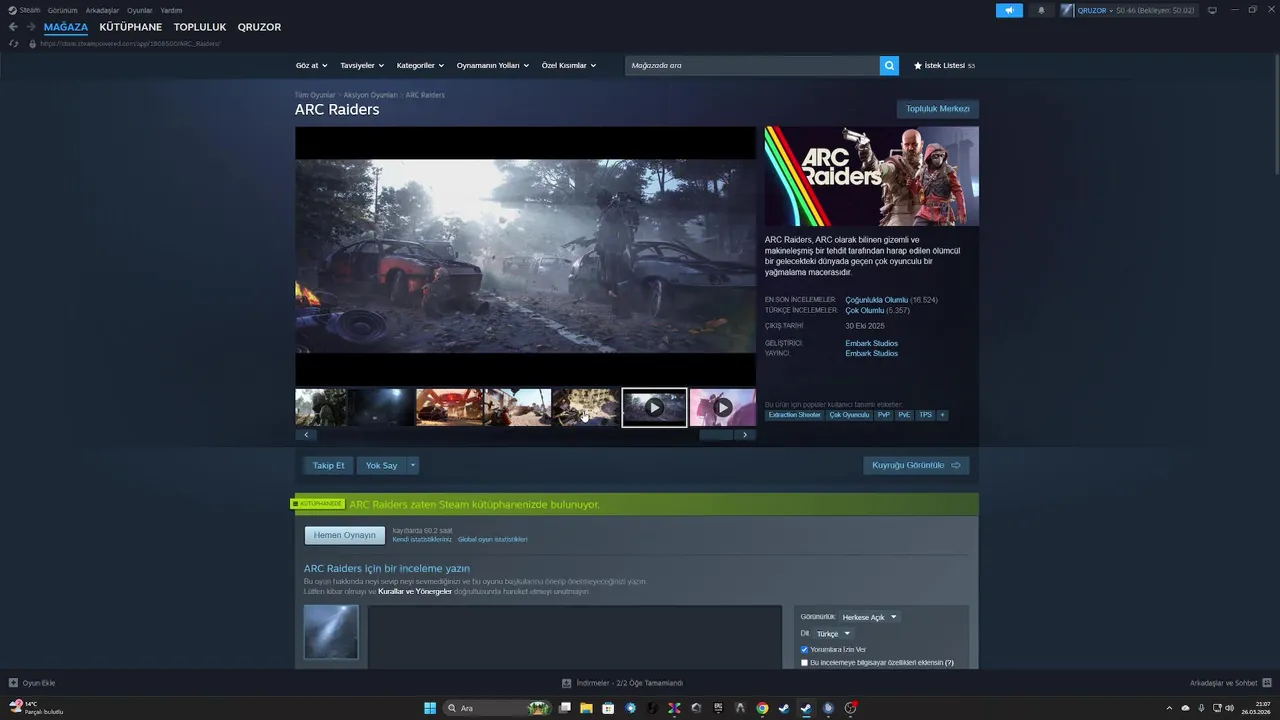Click the Takip Et button
Image resolution: width=1280 pixels, height=720 pixels.
(328, 465)
